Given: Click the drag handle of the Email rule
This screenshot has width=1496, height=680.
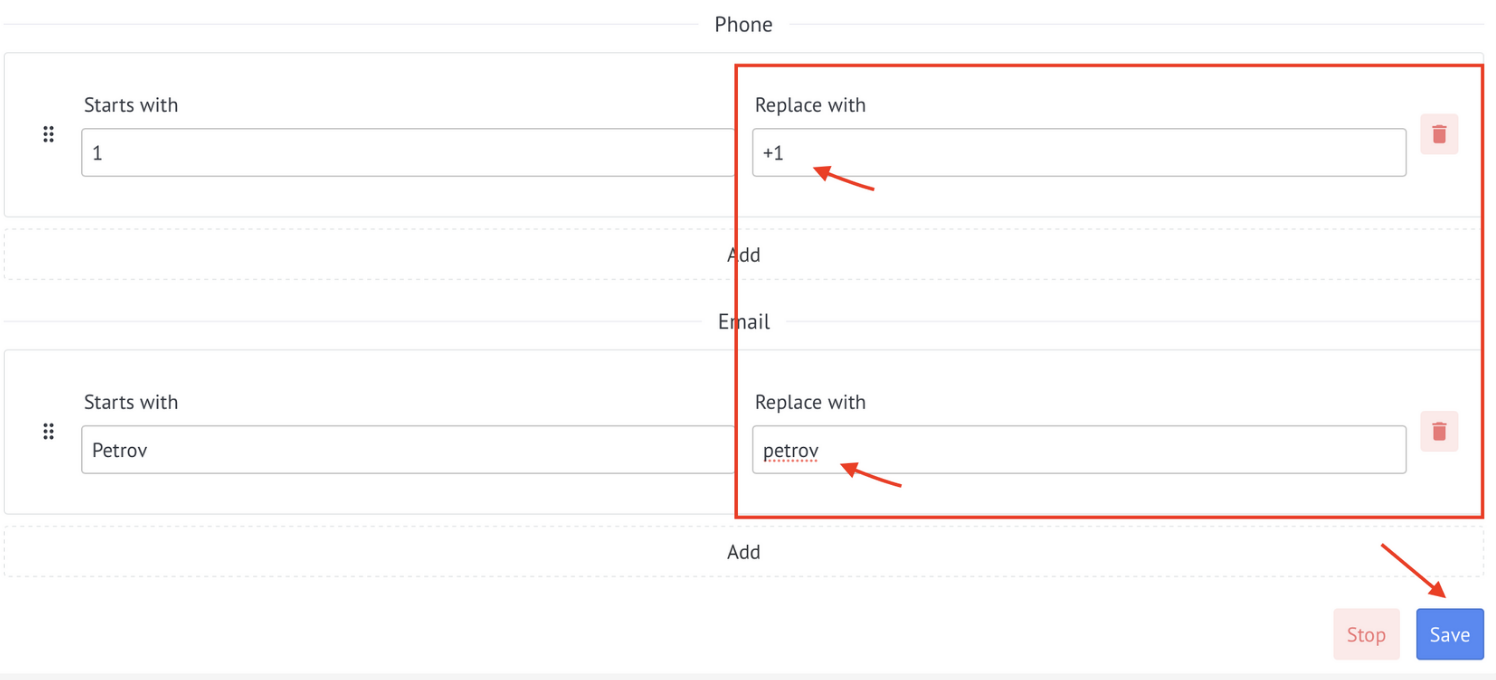Looking at the screenshot, I should [48, 431].
